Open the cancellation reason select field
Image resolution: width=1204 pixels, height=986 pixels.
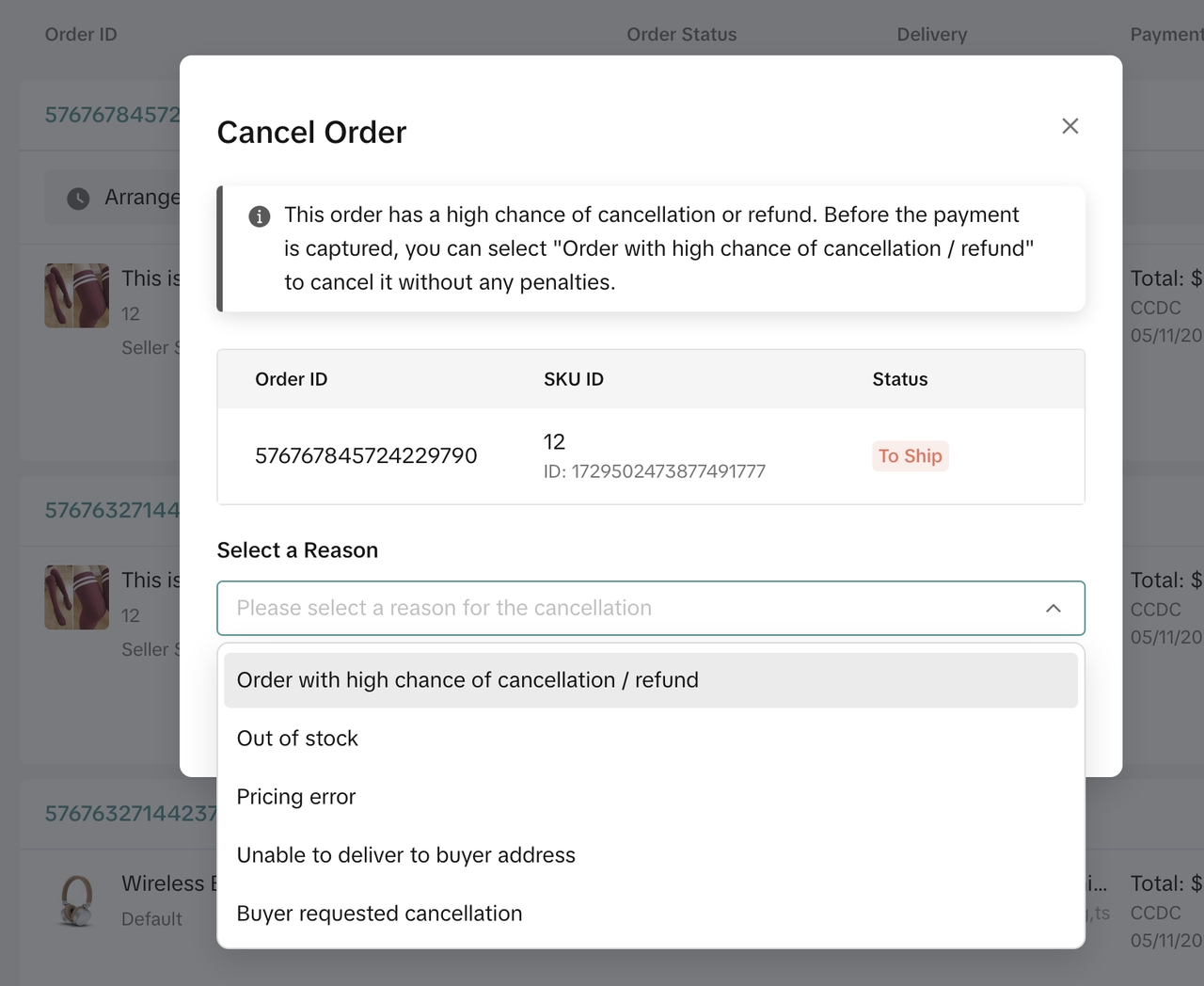630,609
